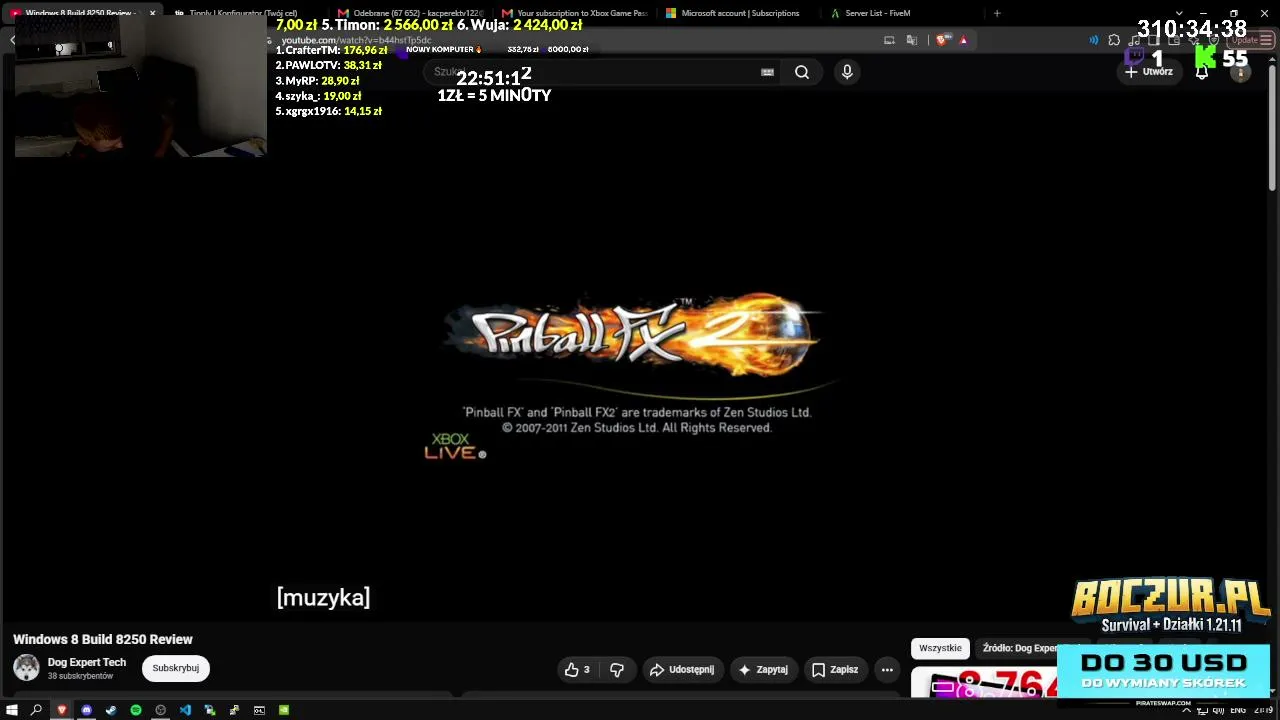Switch to Microsoft account Subscriptions tab
Viewport: 1280px width, 720px height.
click(740, 13)
